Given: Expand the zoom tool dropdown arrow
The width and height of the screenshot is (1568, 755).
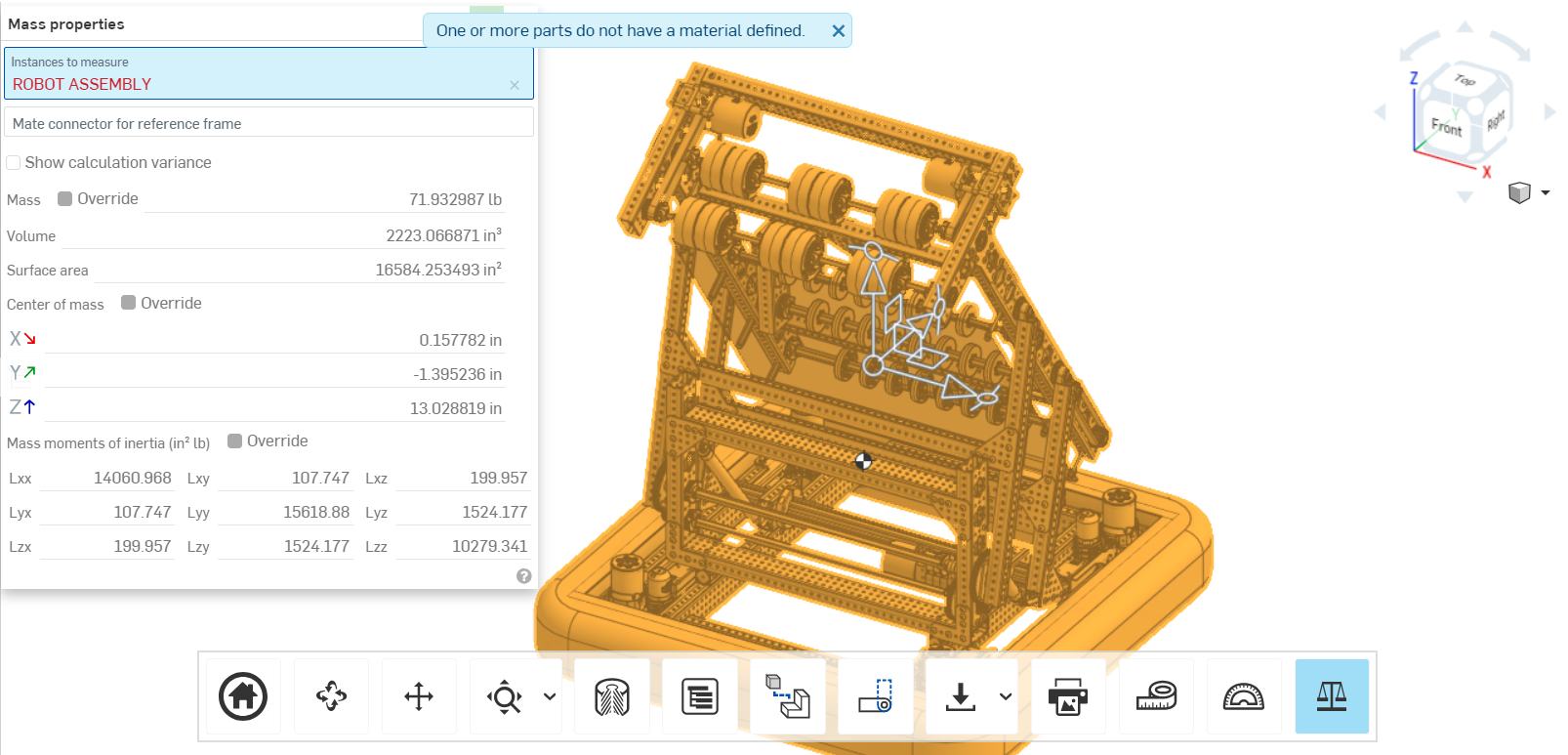Looking at the screenshot, I should pos(550,696).
